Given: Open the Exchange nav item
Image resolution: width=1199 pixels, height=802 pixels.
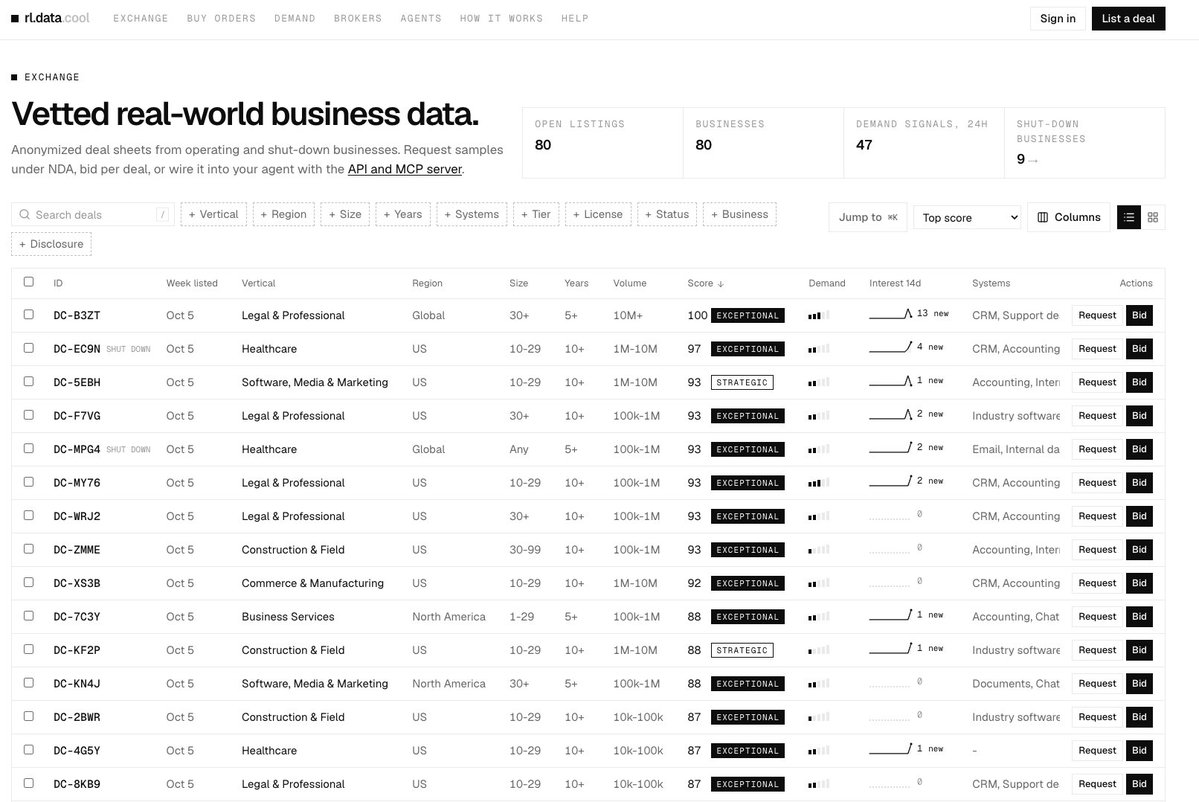Looking at the screenshot, I should tap(141, 18).
